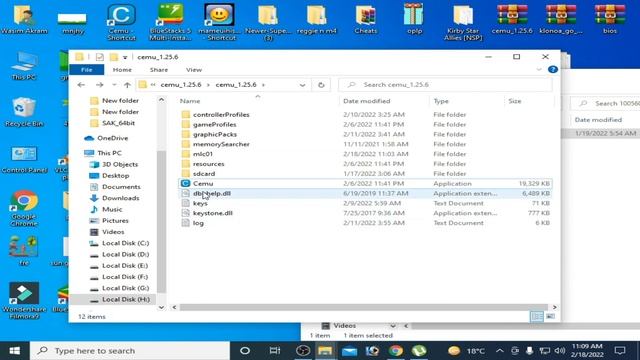Open bios archive on desktop
This screenshot has height=360, width=640.
tap(610, 19)
